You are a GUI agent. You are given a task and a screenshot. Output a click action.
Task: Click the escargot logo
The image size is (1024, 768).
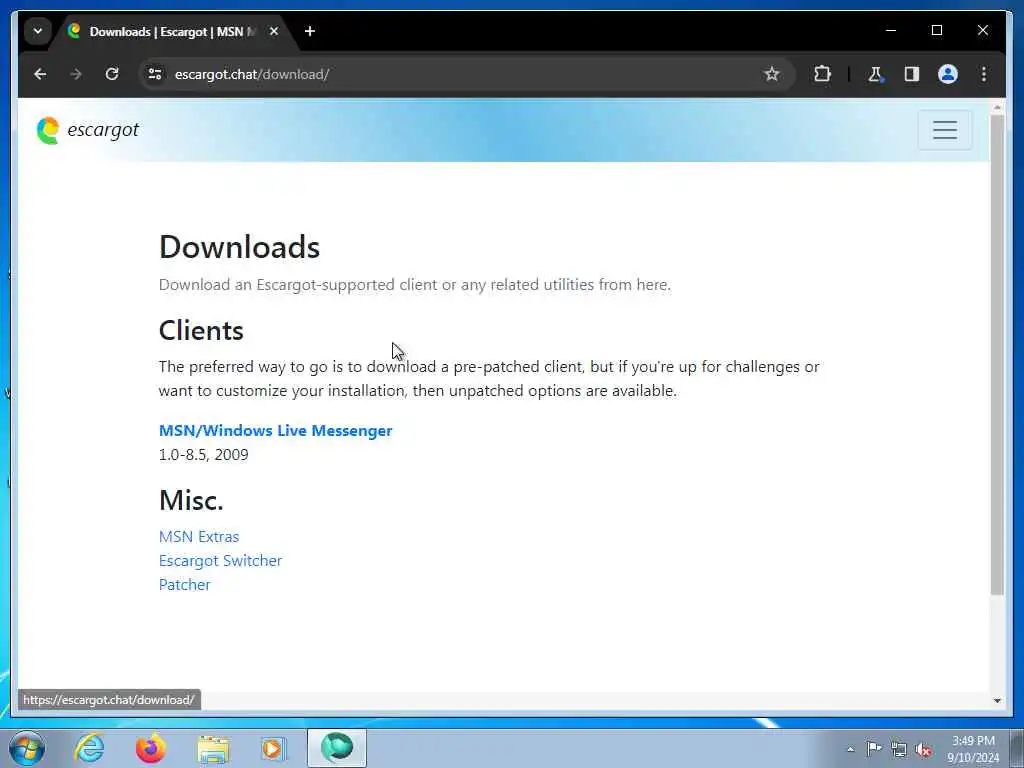[88, 130]
